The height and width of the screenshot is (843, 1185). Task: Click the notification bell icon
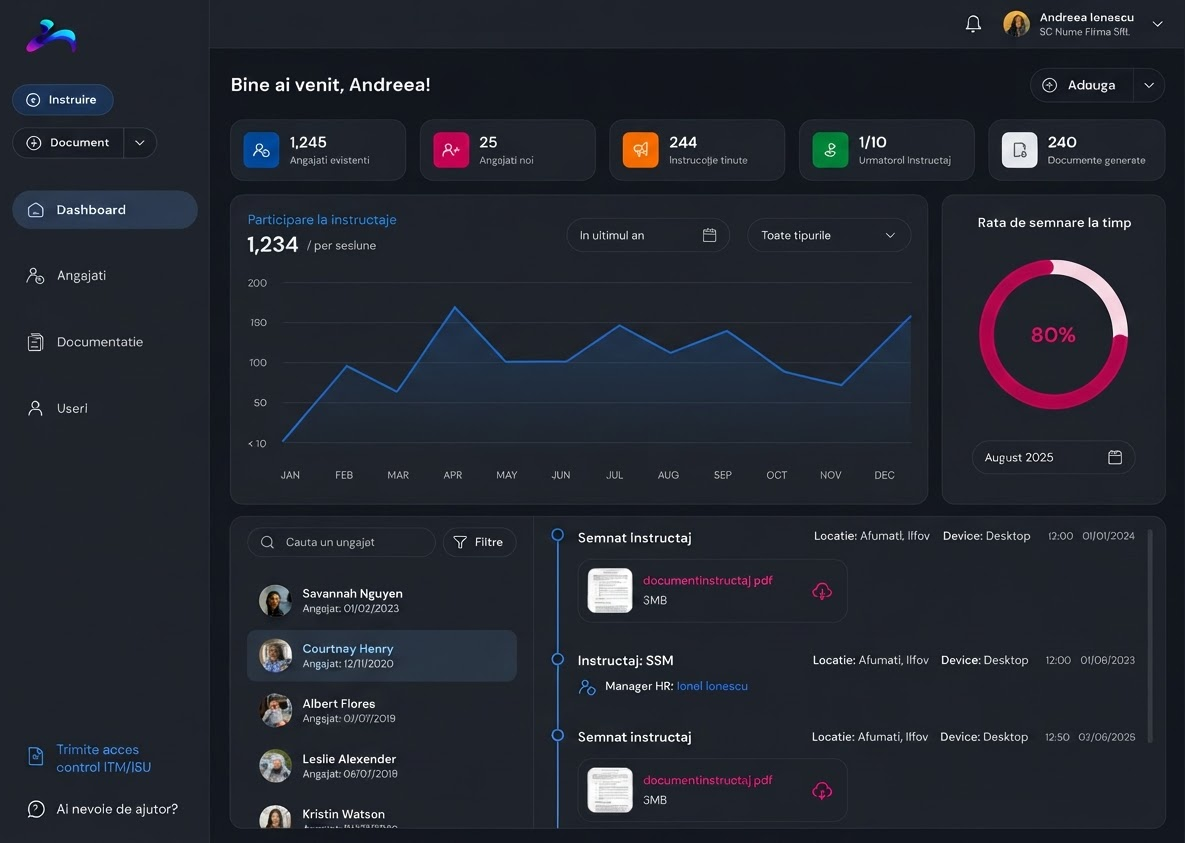pos(973,24)
